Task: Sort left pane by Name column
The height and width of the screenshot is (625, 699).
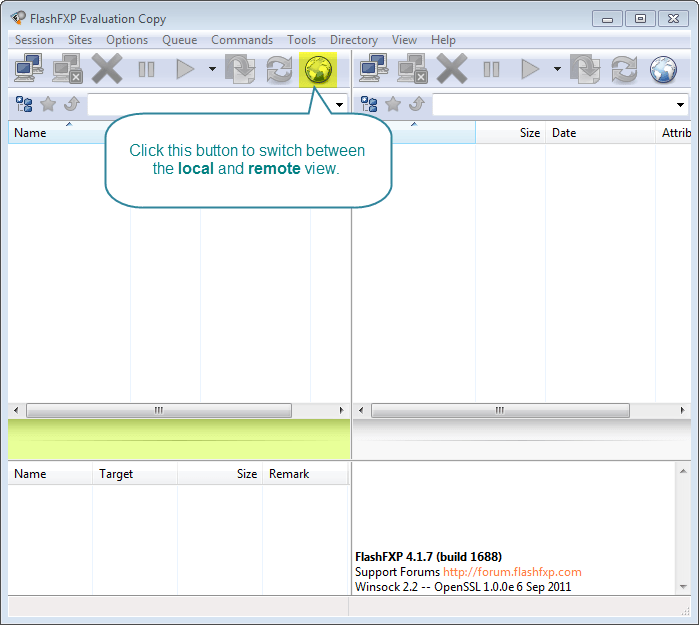Action: click(57, 133)
